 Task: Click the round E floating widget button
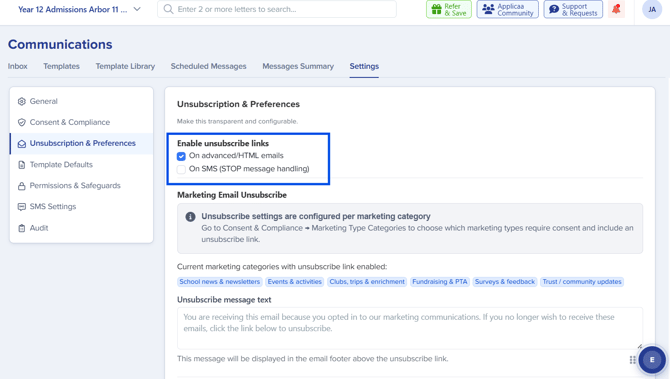[x=652, y=360]
